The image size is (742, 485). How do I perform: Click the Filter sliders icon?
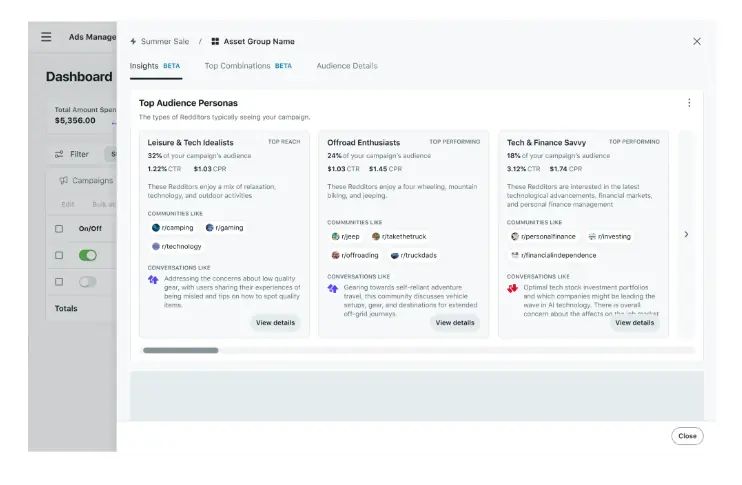59,154
